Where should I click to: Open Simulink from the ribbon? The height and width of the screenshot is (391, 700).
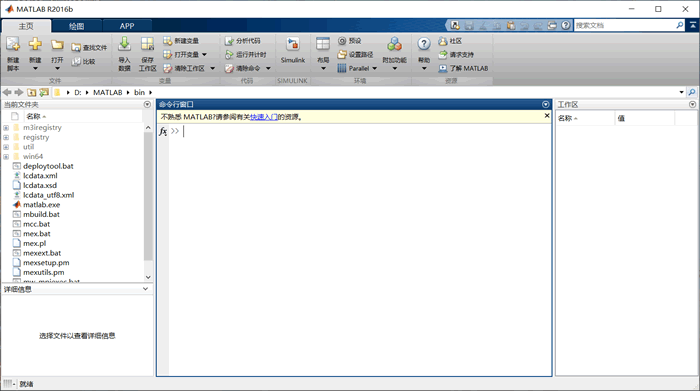293,44
